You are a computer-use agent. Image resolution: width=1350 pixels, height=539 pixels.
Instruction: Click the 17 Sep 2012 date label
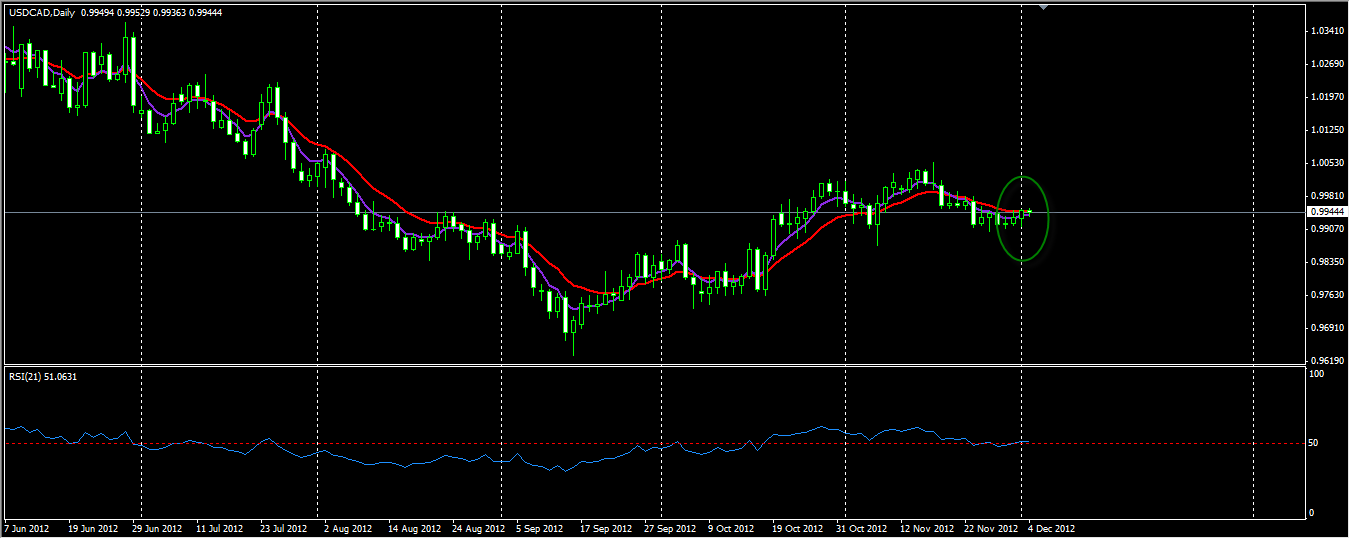[x=606, y=528]
